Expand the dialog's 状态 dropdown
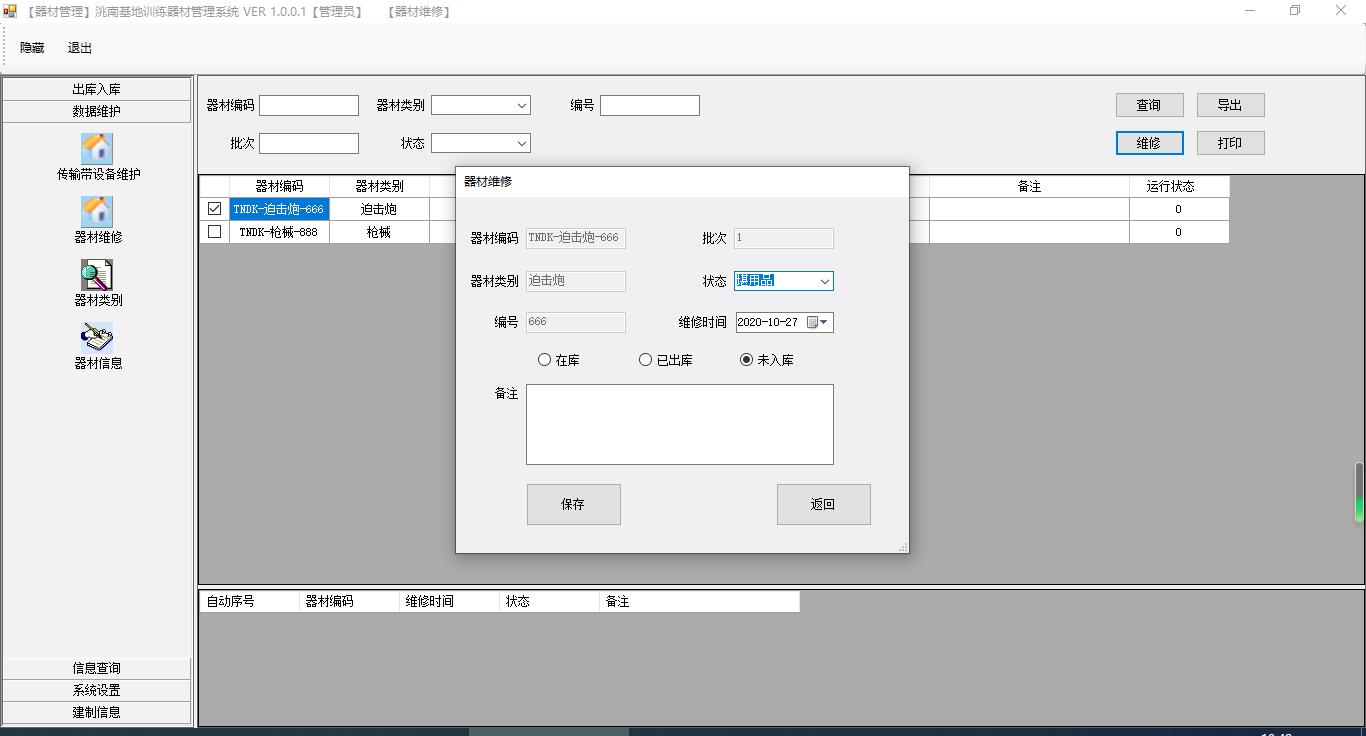This screenshot has width=1366, height=736. pos(824,281)
